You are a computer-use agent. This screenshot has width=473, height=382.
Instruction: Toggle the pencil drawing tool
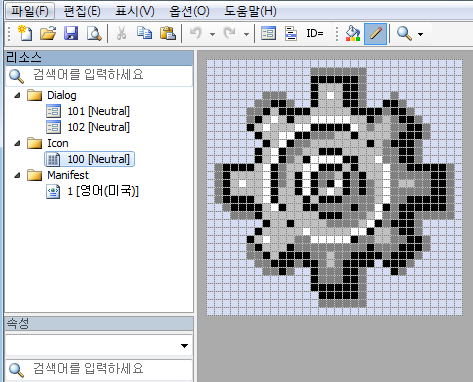[x=375, y=34]
